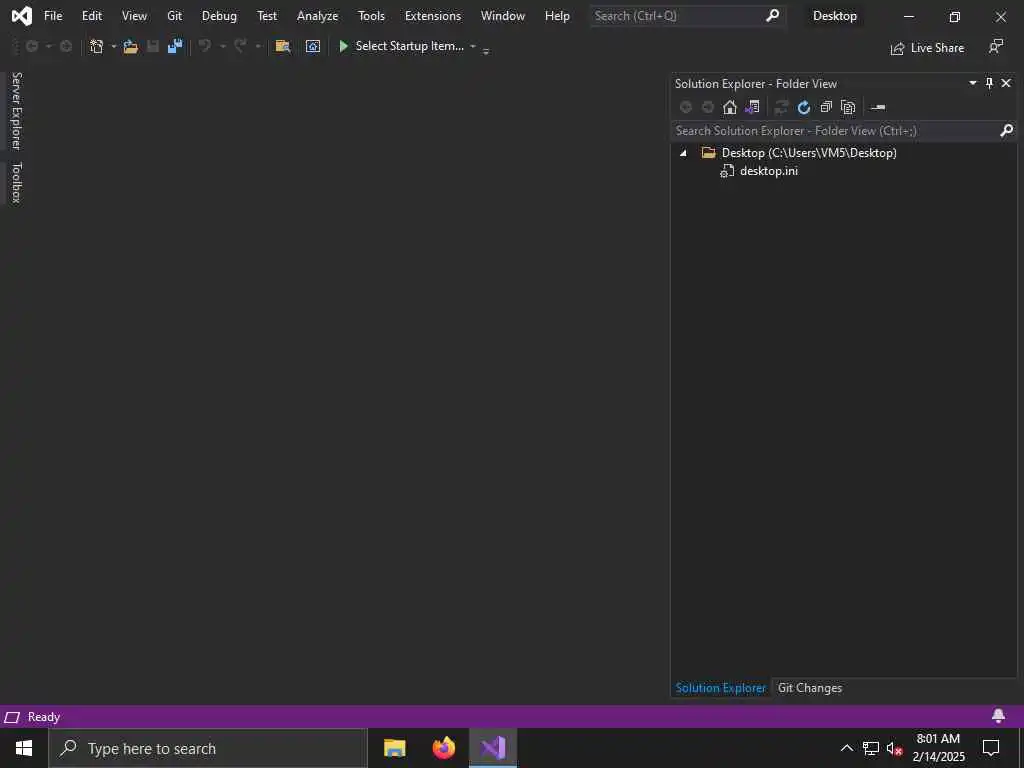Click the Save All toolbar icon

pos(175,46)
